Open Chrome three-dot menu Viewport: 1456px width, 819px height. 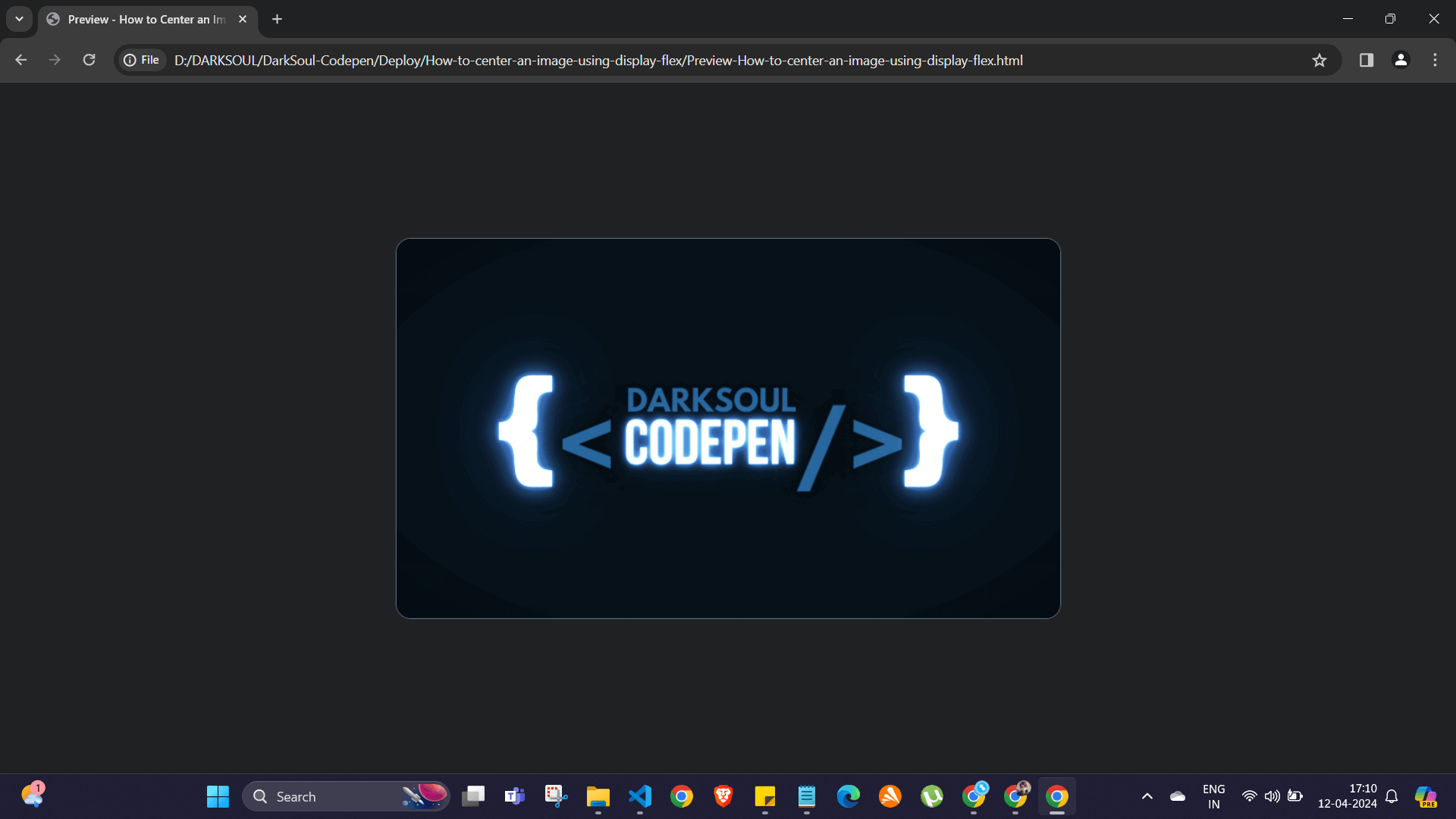1435,60
